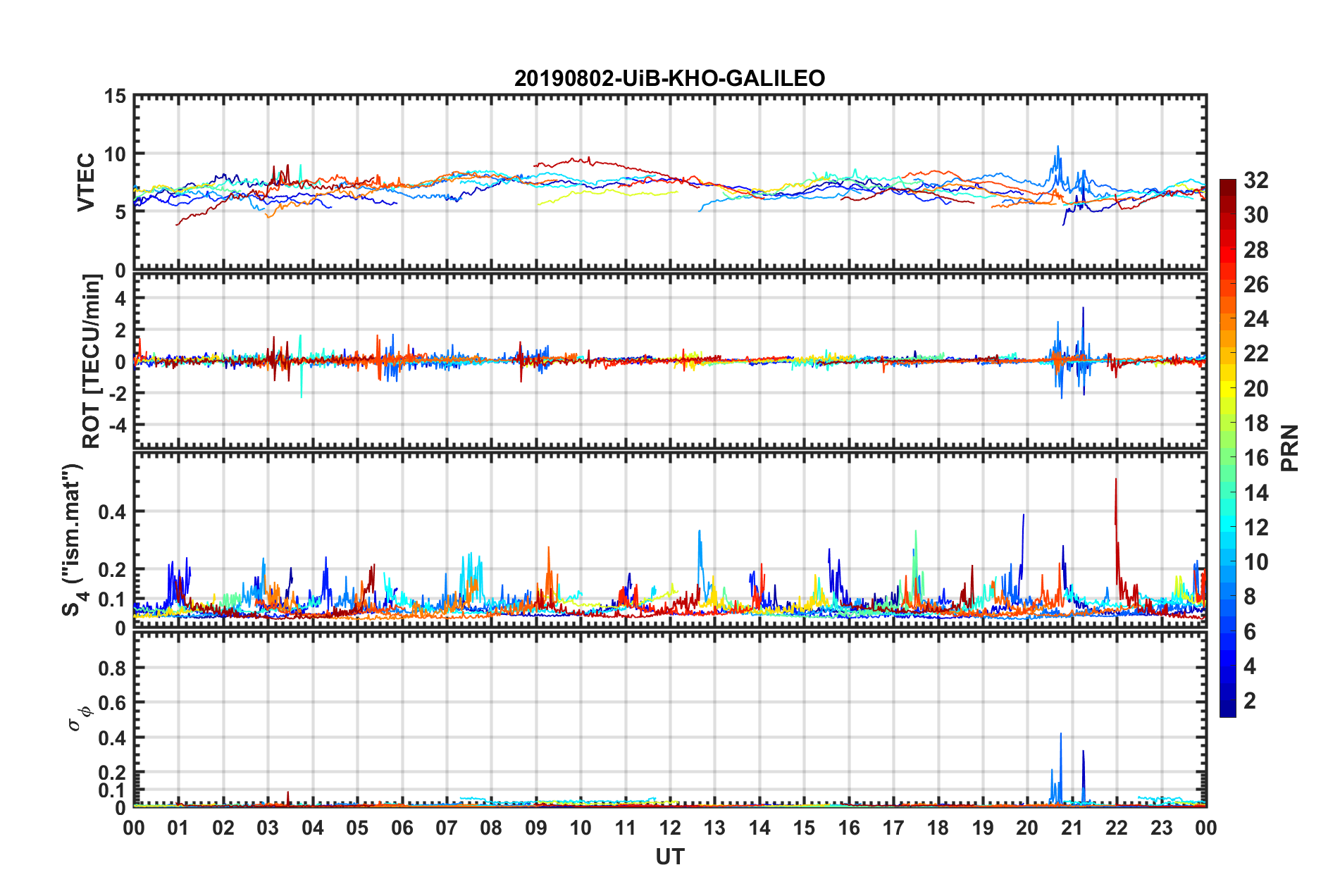Select the ROT y-axis tick -2
1340x896 pixels.
click(119, 393)
